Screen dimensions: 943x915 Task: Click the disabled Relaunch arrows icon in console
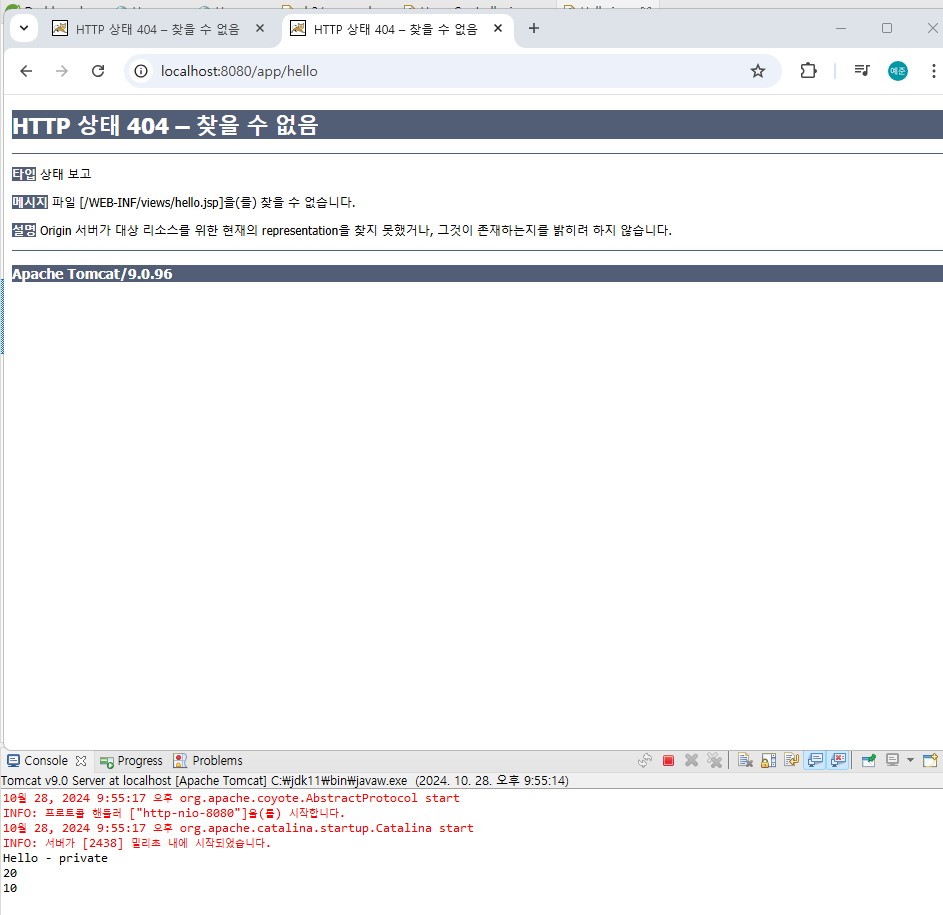[645, 760]
